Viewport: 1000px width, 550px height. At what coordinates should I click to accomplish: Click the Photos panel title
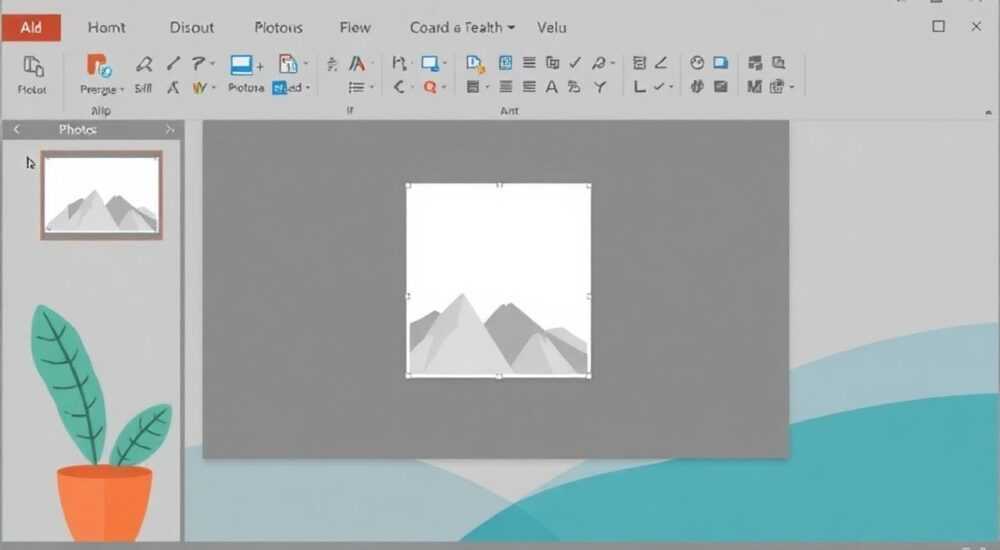[77, 130]
